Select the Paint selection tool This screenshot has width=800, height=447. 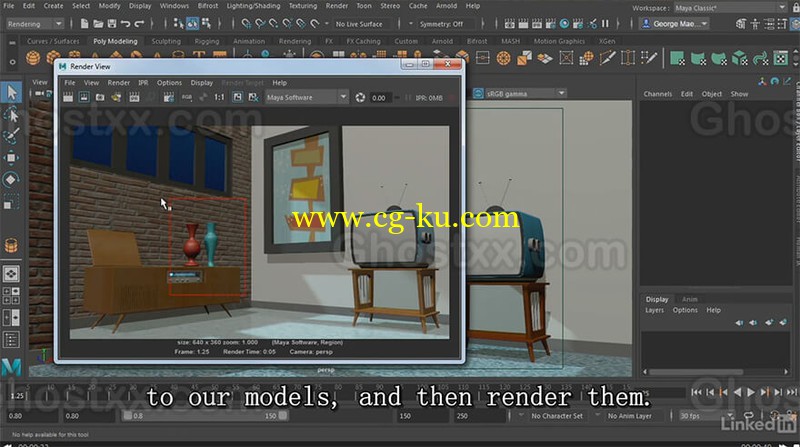[11, 136]
